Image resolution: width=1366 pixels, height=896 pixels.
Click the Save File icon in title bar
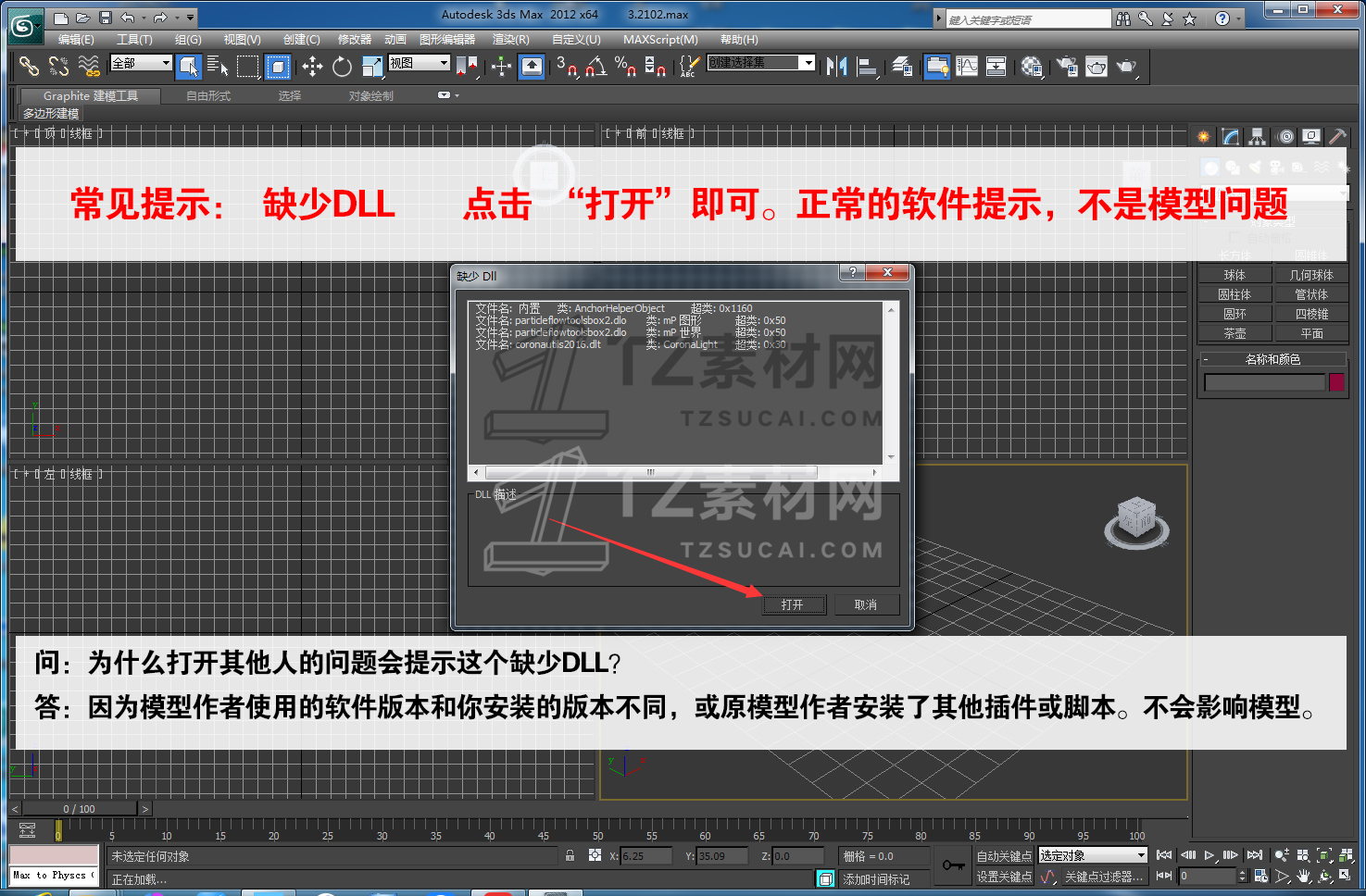pyautogui.click(x=106, y=18)
